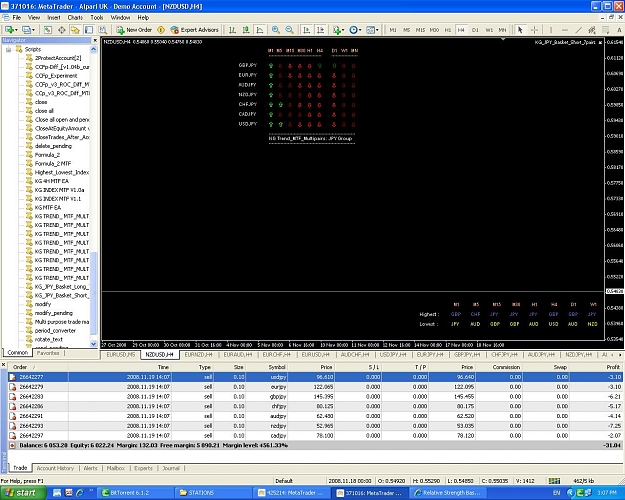Open the Account History tab

(55, 468)
